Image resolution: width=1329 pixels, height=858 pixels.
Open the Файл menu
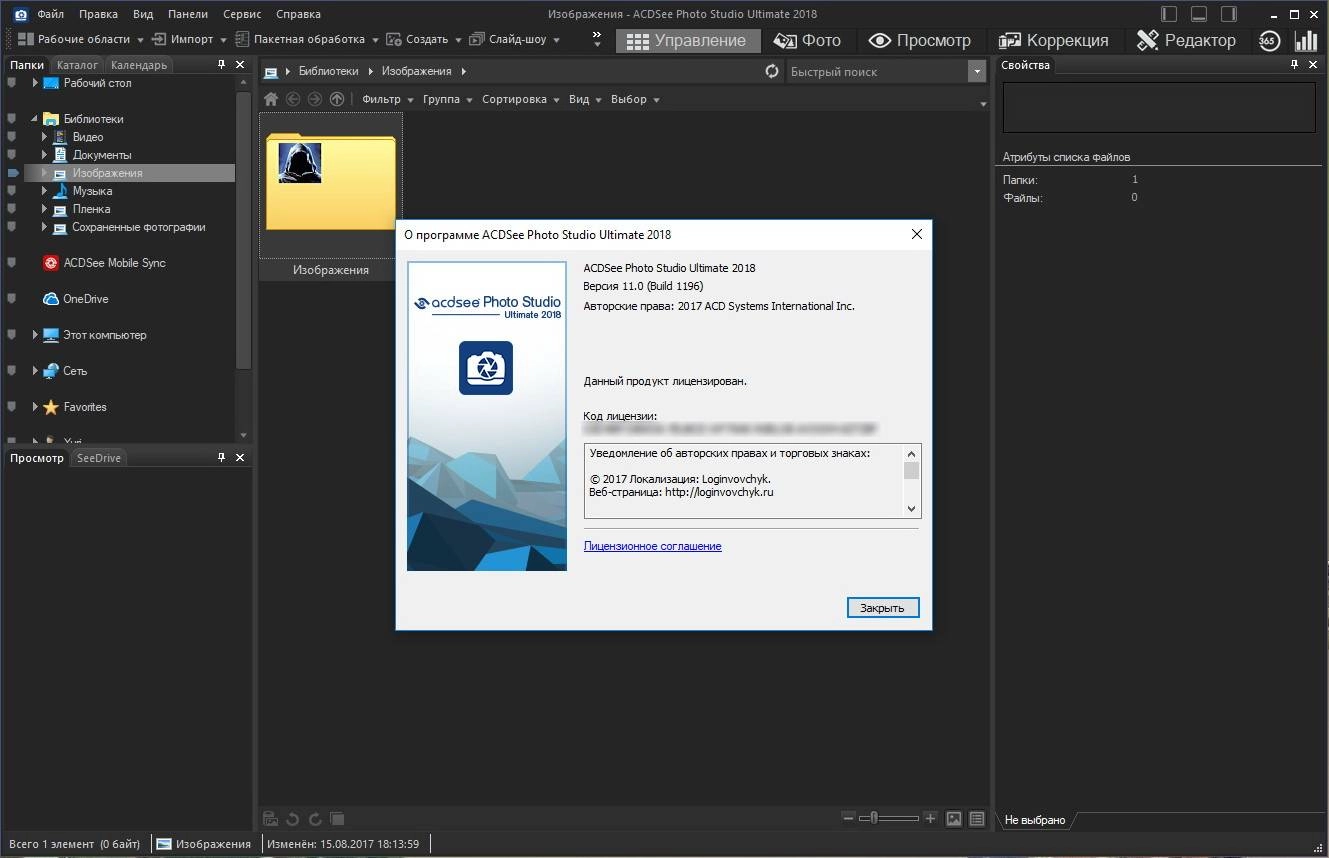point(51,14)
